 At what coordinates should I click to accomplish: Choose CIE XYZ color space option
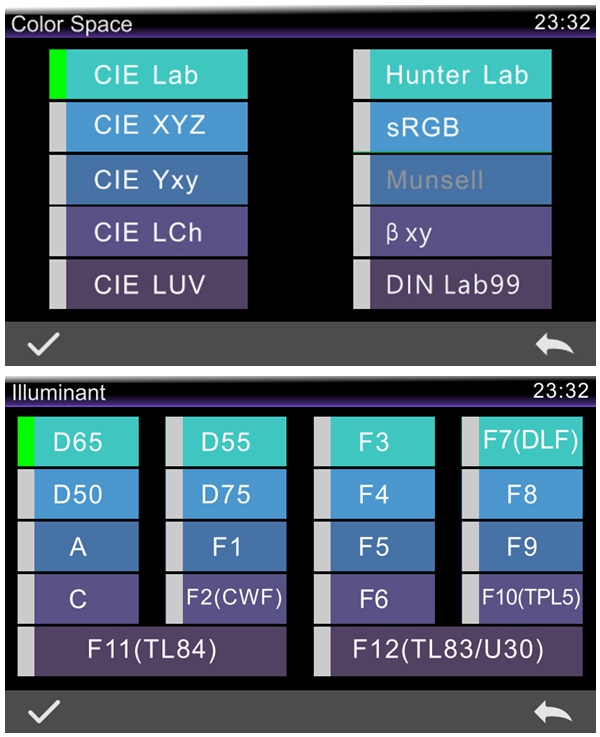click(x=149, y=127)
